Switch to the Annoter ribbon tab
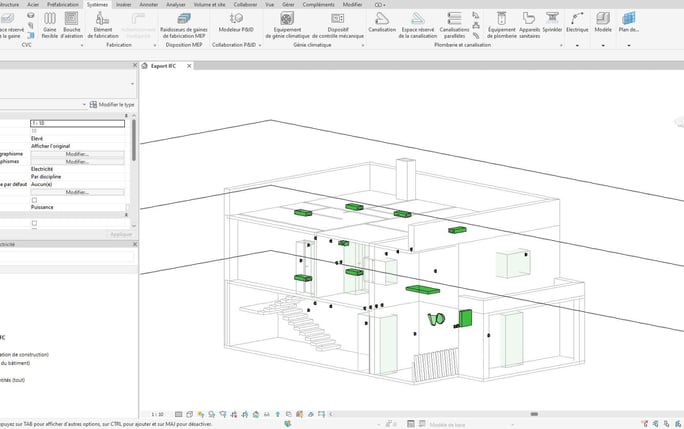 pyautogui.click(x=149, y=4)
